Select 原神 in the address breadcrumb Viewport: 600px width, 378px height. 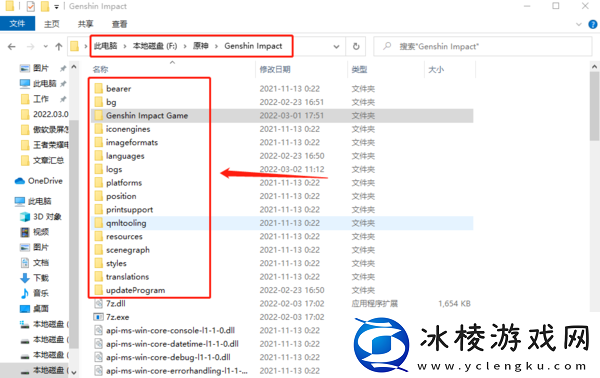pyautogui.click(x=201, y=46)
